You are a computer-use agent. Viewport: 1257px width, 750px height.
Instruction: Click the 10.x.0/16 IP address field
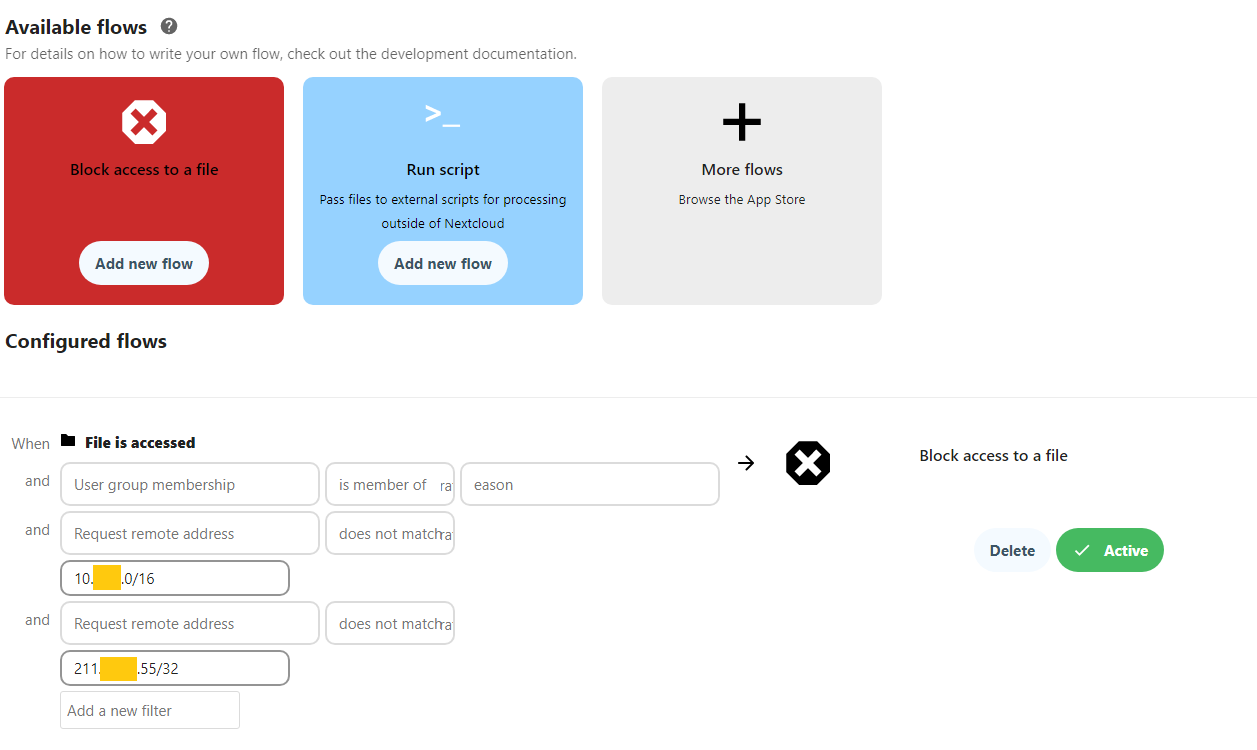coord(175,577)
